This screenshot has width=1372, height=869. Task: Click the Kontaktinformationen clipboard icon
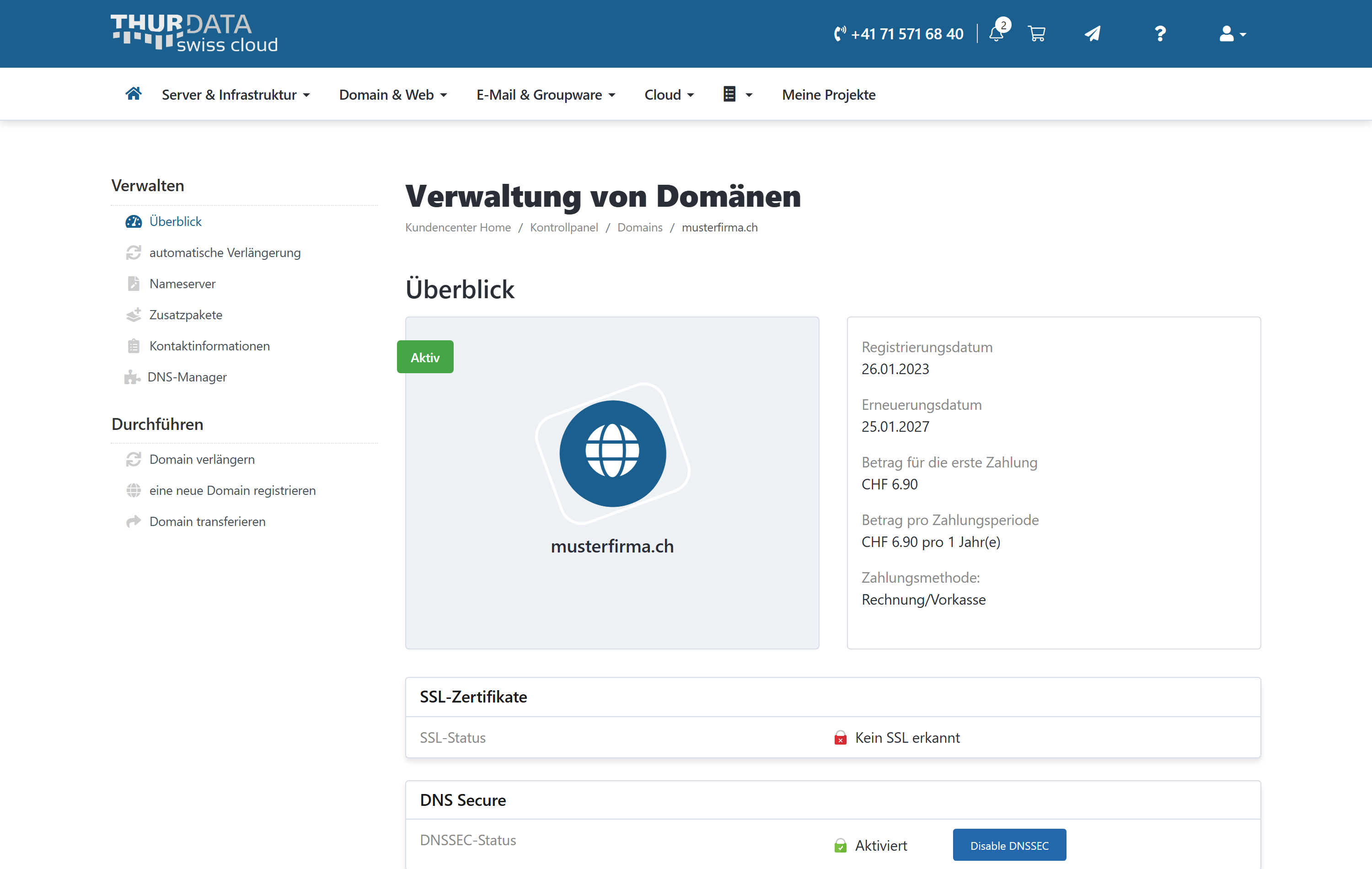(x=134, y=346)
